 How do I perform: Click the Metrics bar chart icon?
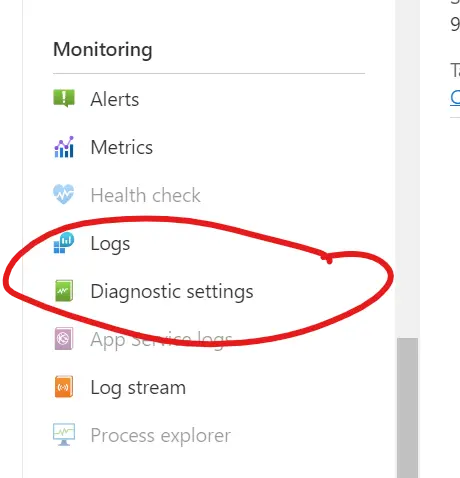(x=64, y=147)
